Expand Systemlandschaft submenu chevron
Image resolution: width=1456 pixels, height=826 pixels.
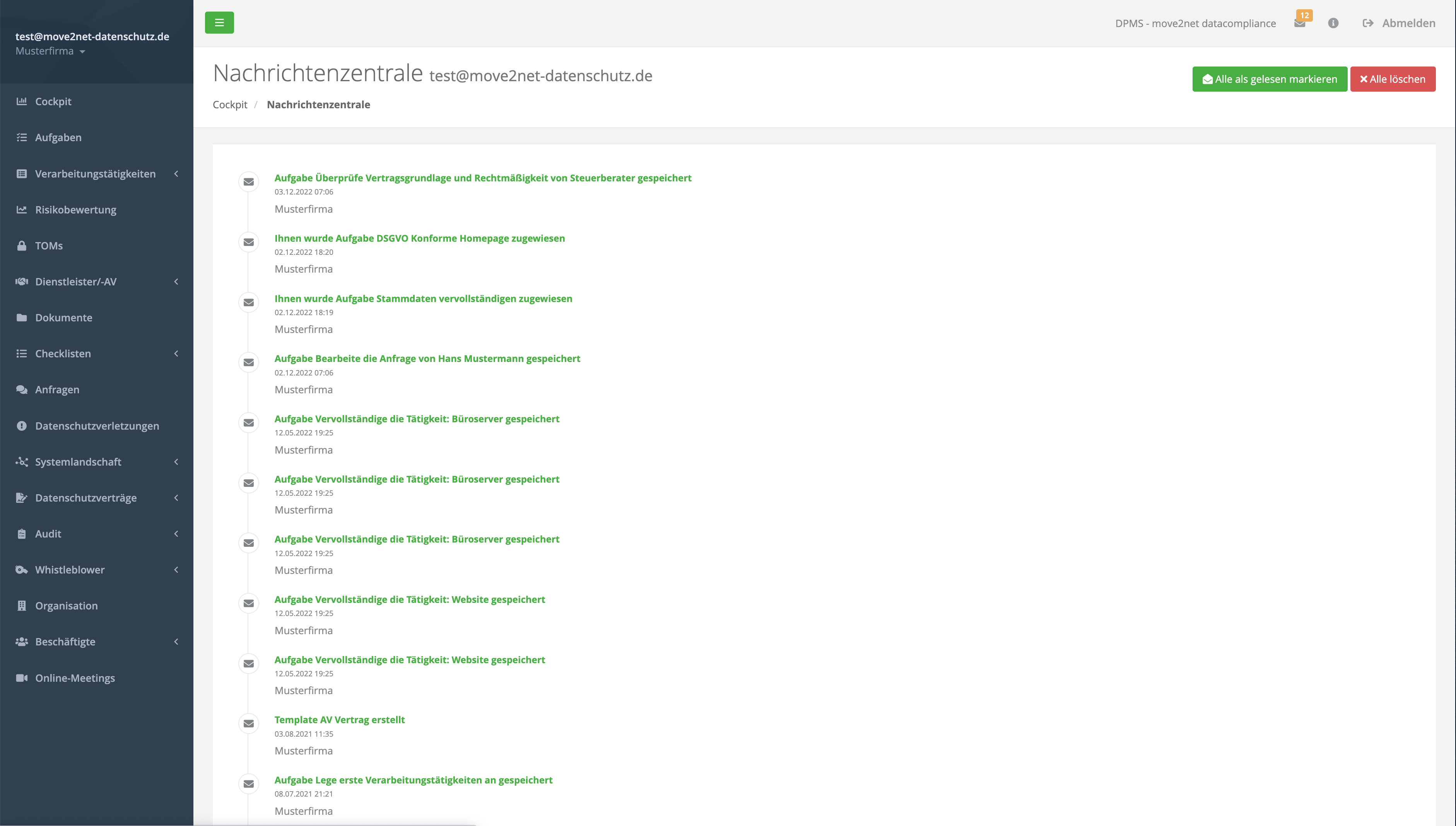176,462
